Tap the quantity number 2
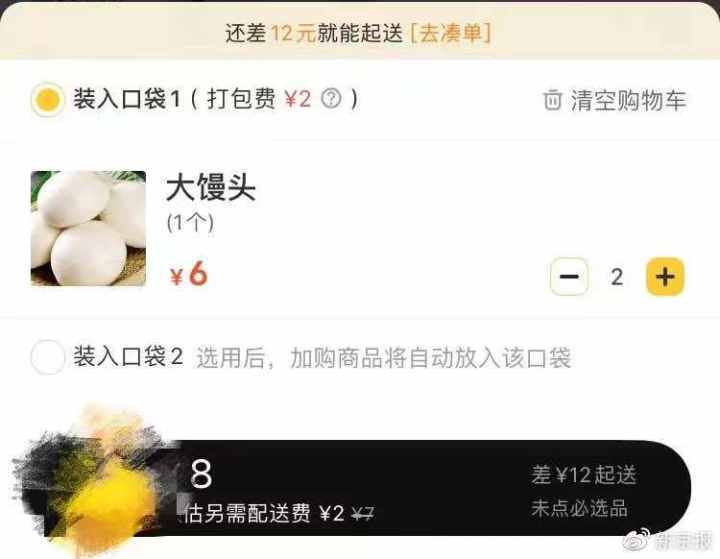 [x=617, y=277]
